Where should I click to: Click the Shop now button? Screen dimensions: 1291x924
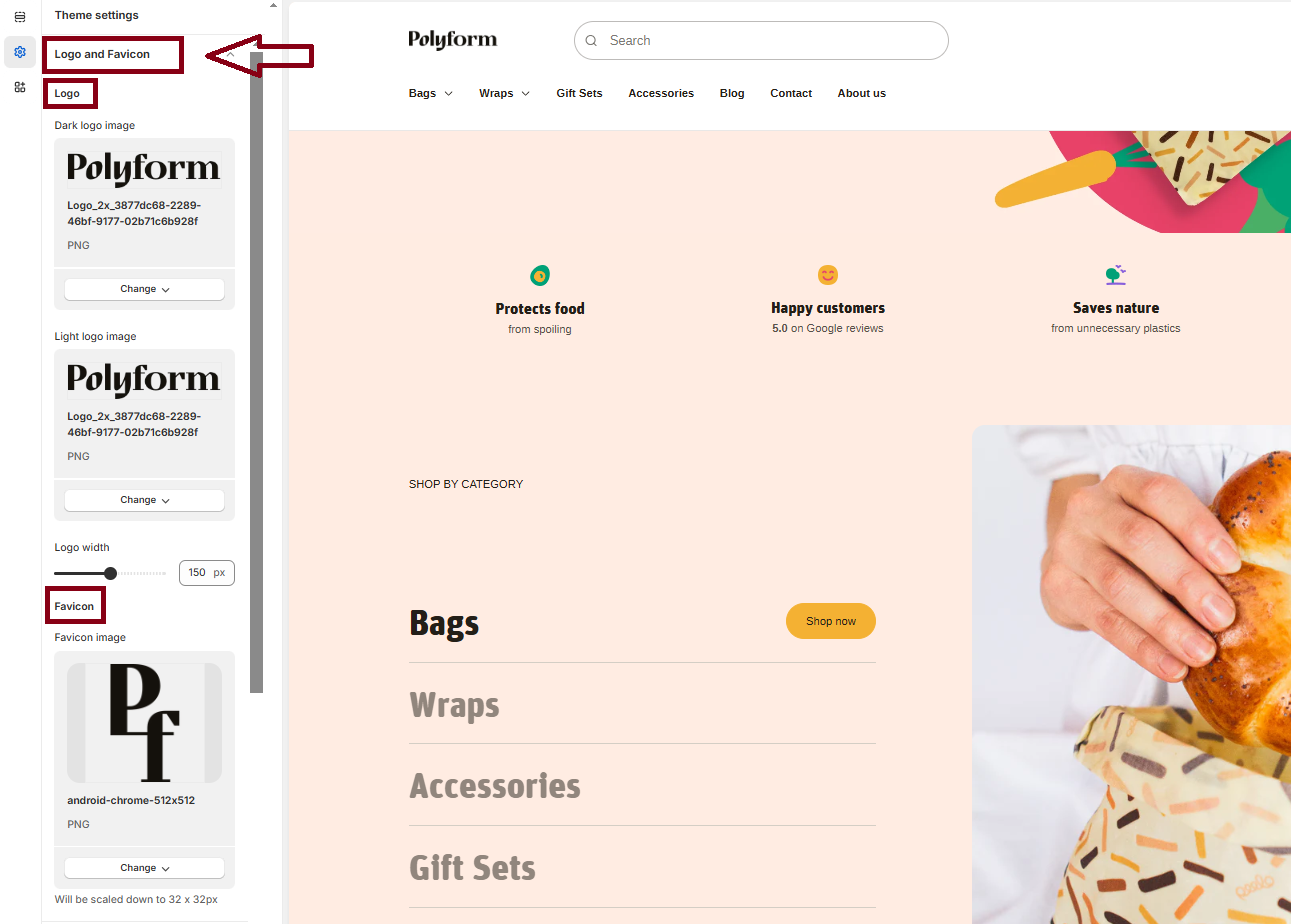pos(831,621)
